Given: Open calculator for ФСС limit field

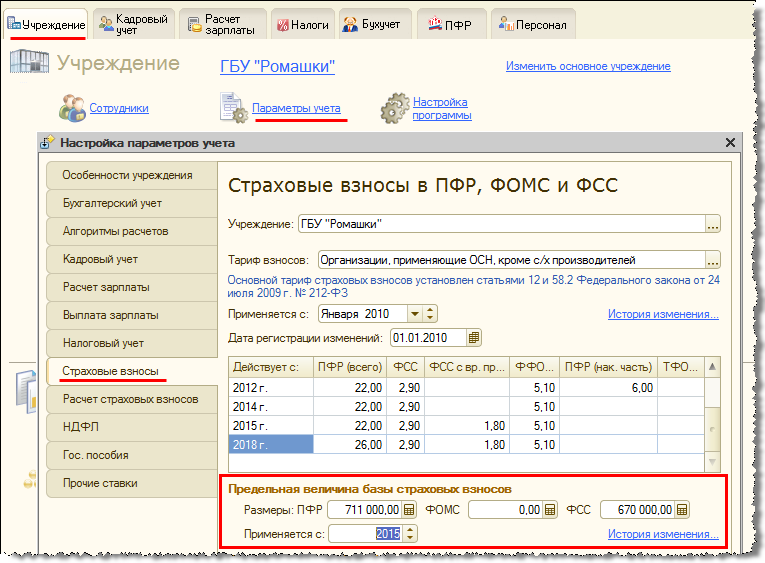Looking at the screenshot, I should coord(682,510).
